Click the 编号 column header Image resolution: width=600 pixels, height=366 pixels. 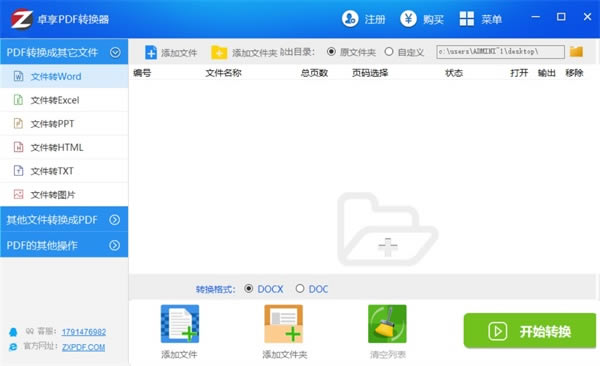(x=142, y=73)
